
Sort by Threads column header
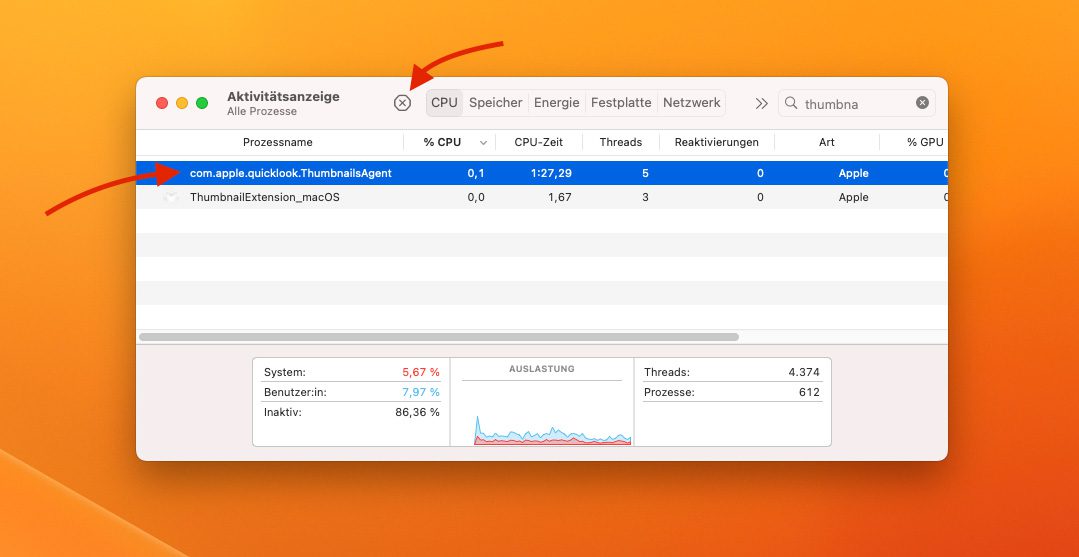pyautogui.click(x=620, y=143)
